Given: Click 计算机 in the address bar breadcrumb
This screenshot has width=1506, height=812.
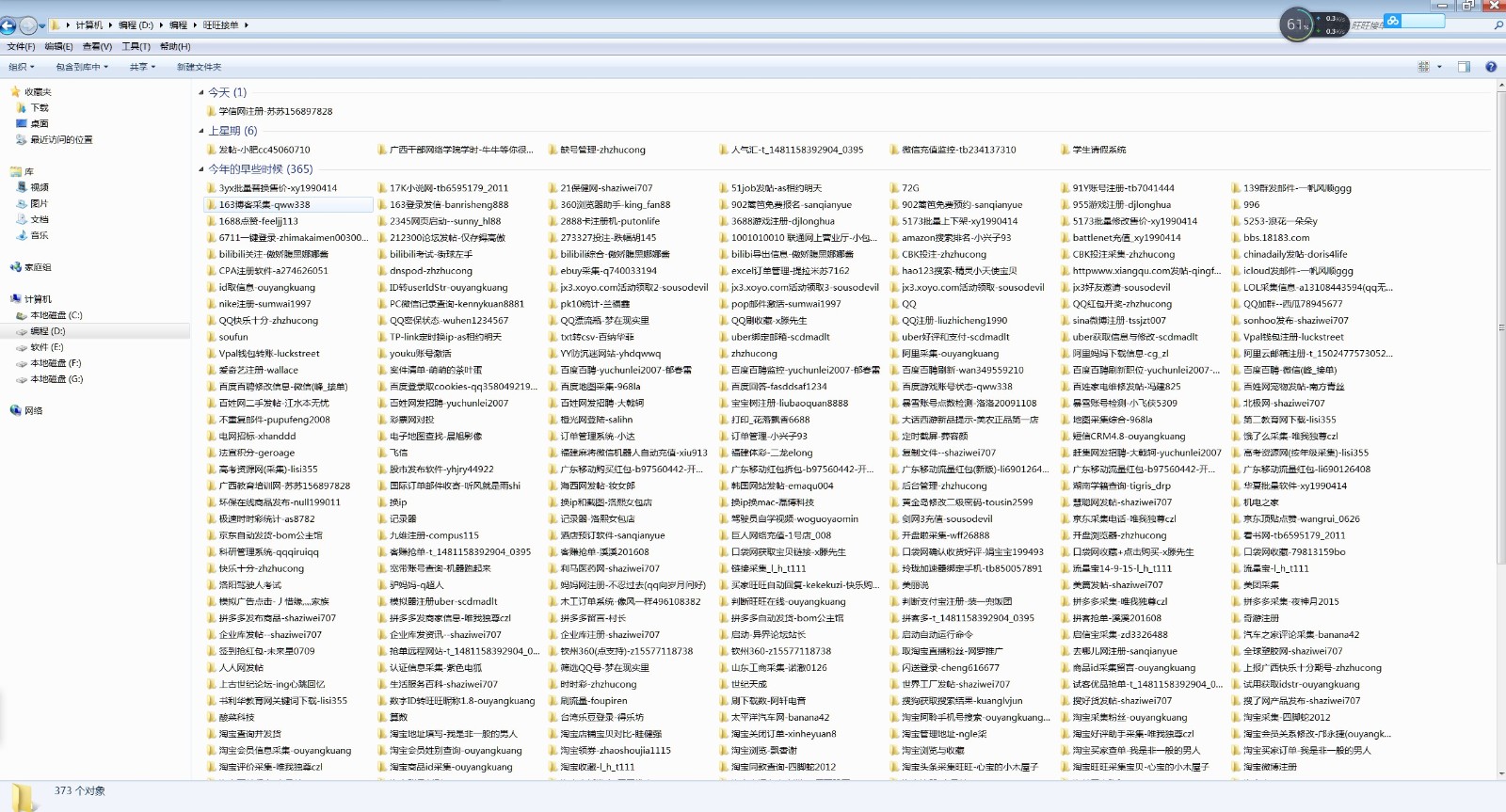Looking at the screenshot, I should click(x=89, y=25).
